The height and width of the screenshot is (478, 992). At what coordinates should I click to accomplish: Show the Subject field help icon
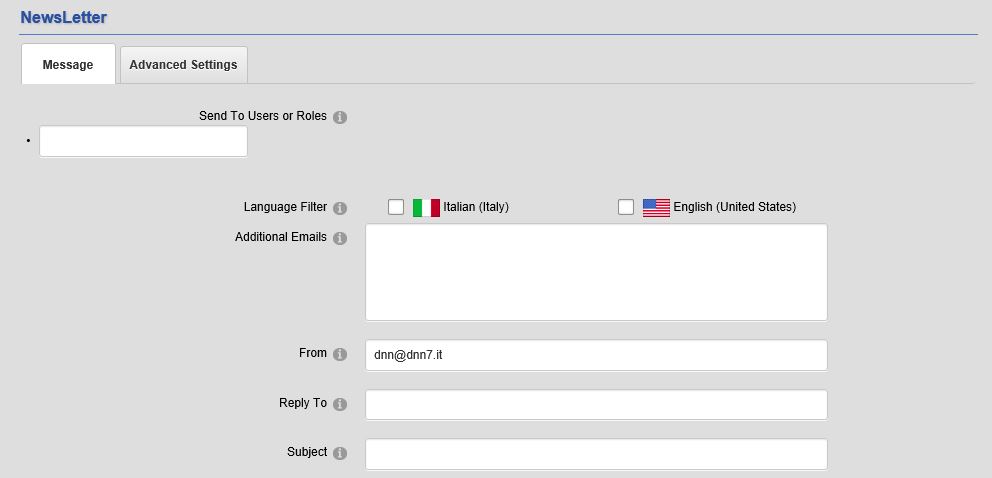(x=340, y=453)
